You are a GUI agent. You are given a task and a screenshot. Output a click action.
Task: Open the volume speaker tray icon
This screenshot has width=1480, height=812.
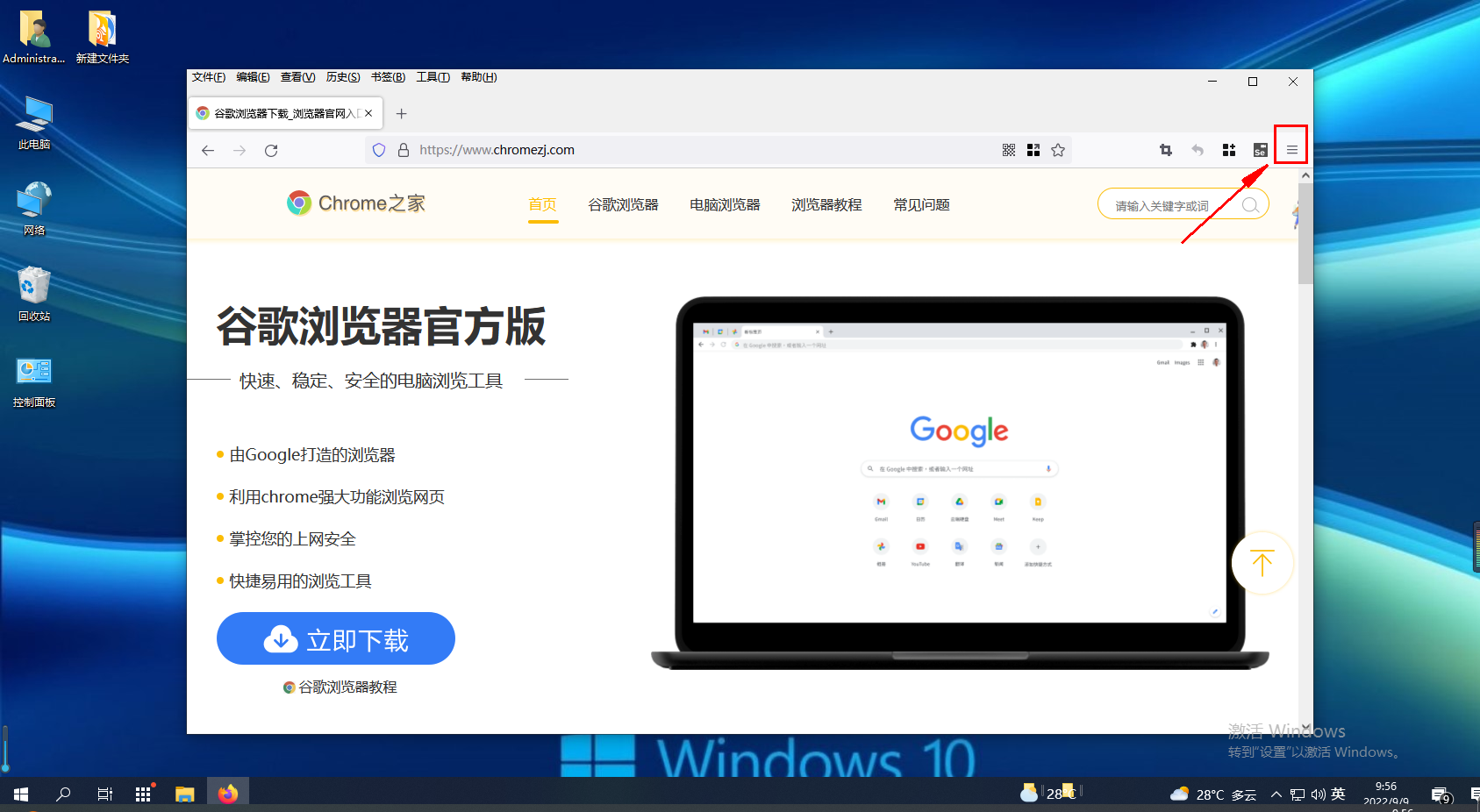(1318, 794)
